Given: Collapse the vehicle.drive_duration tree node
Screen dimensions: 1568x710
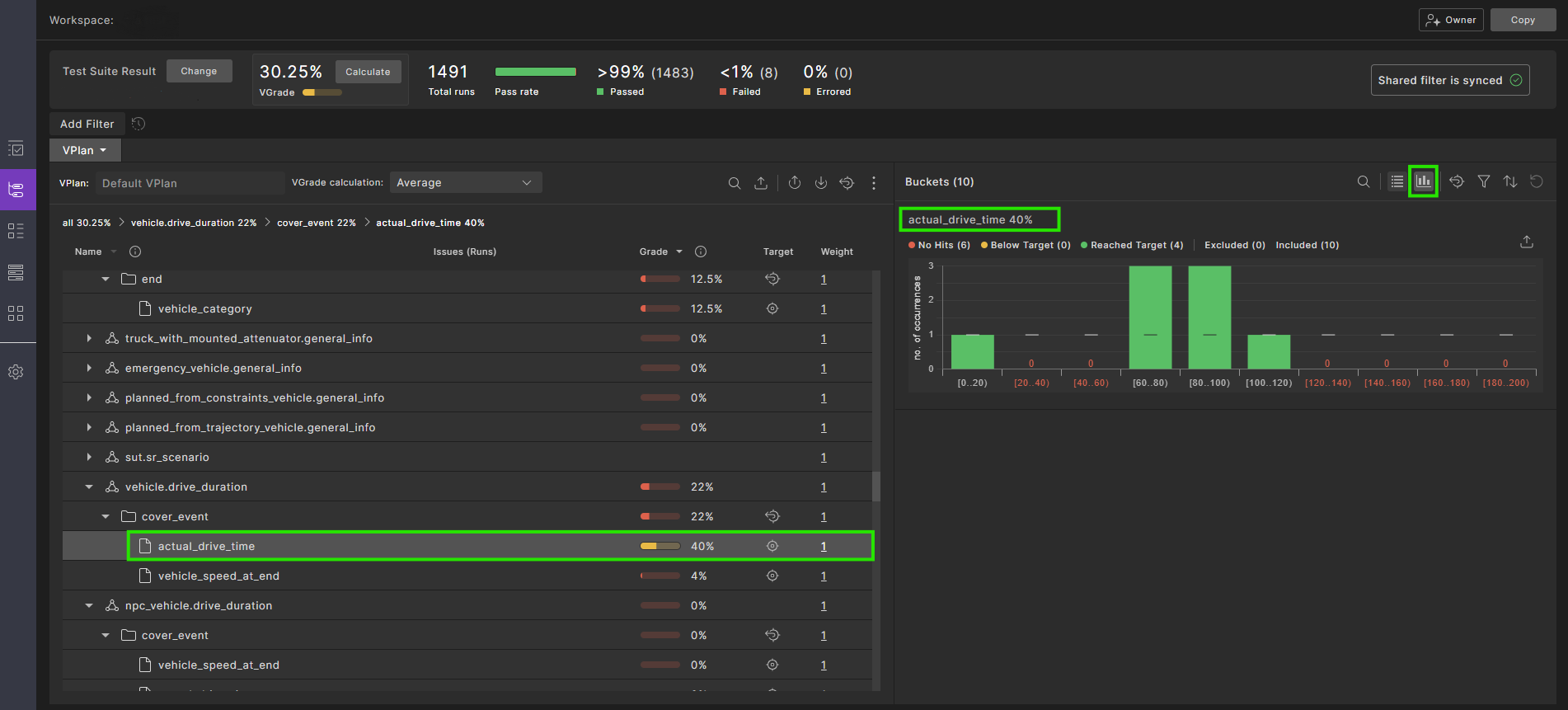Looking at the screenshot, I should coord(89,487).
